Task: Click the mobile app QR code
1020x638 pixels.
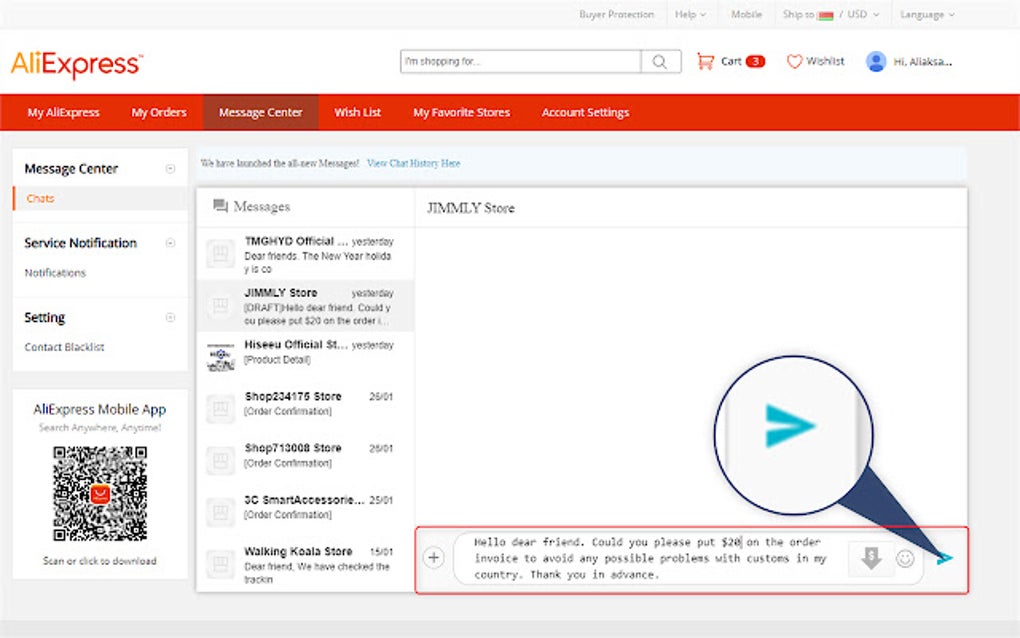Action: tap(100, 494)
